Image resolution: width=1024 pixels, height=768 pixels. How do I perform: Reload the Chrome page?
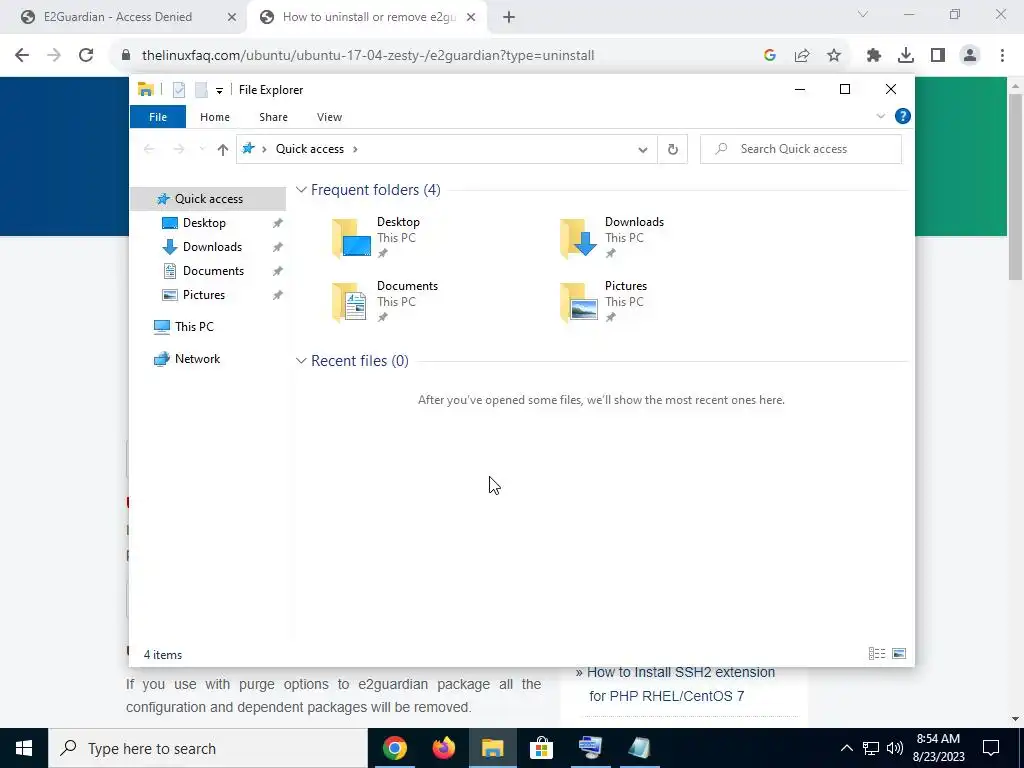86,56
